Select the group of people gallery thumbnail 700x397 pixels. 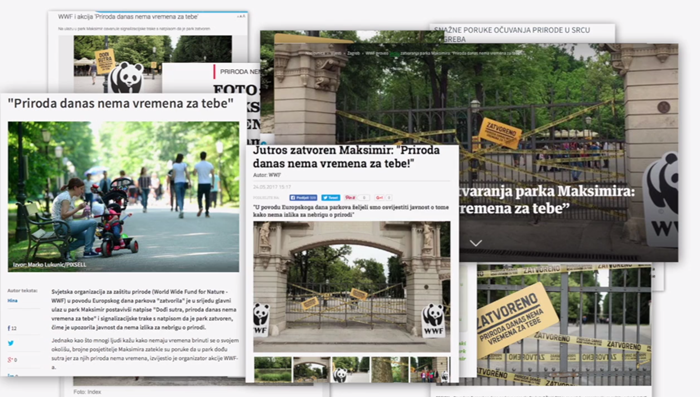[x=429, y=369]
